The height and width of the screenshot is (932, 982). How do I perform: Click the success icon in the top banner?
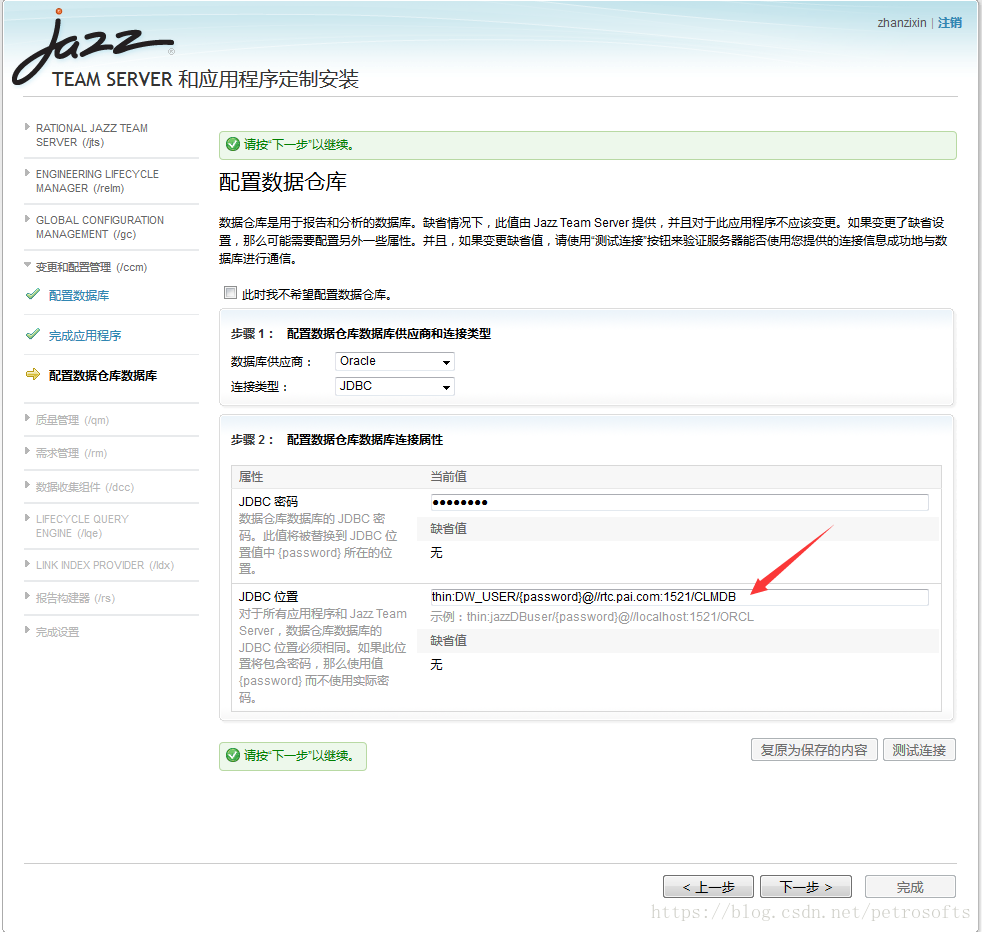[233, 145]
